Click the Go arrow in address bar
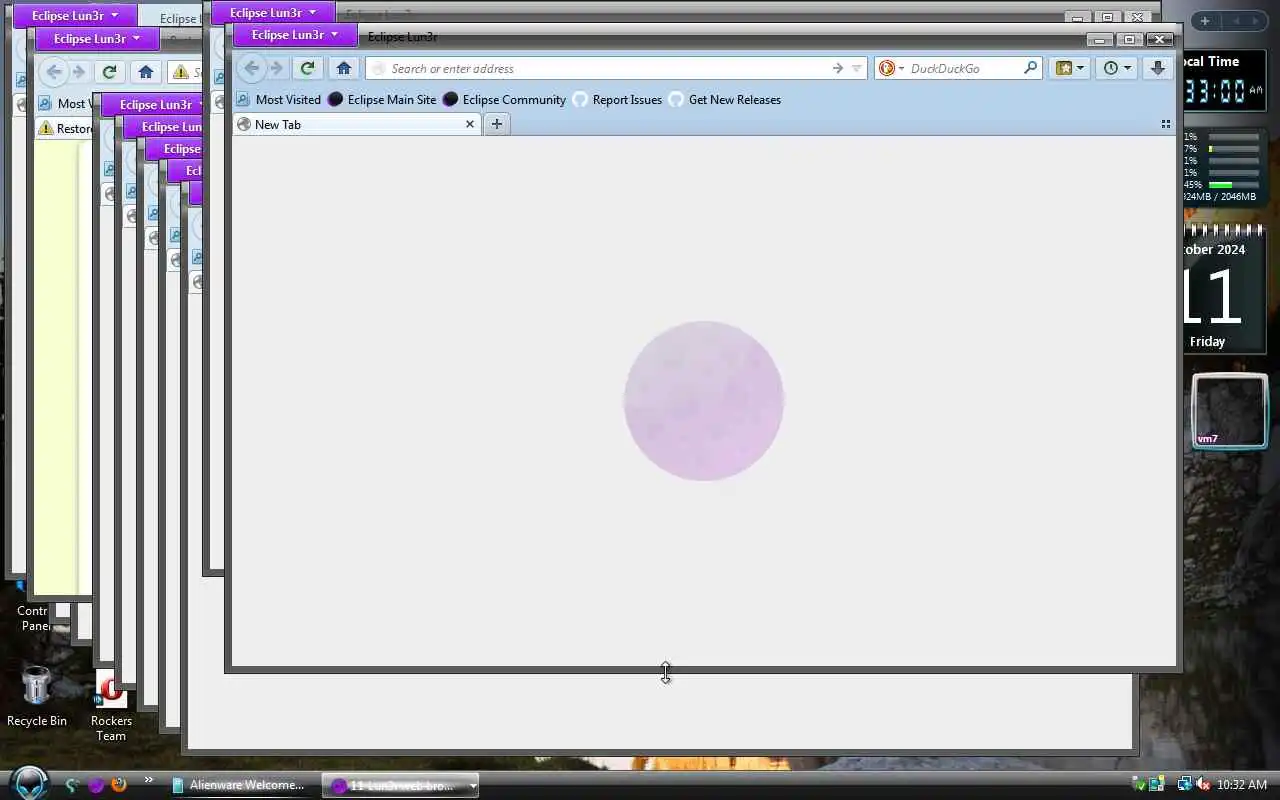Screen dimensions: 1280x800 (x=837, y=68)
